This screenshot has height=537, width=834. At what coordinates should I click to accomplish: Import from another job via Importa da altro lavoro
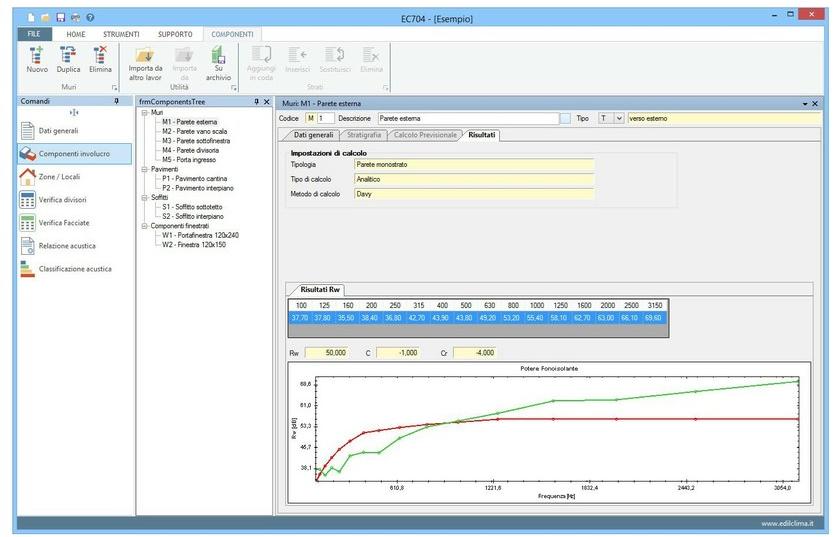[x=145, y=57]
